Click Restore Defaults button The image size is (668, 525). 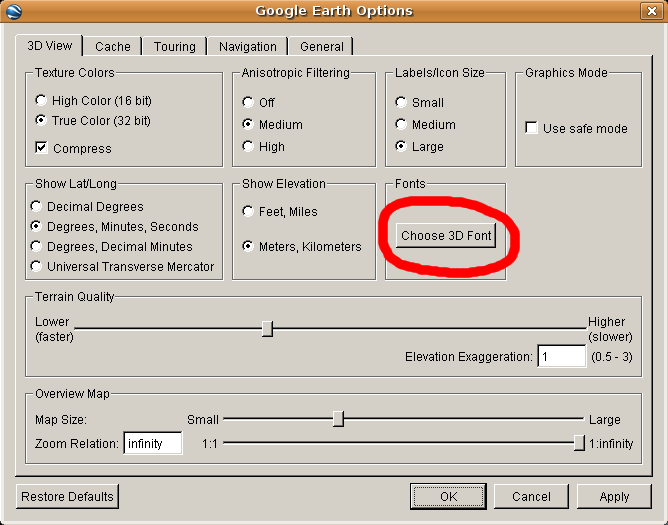[67, 496]
